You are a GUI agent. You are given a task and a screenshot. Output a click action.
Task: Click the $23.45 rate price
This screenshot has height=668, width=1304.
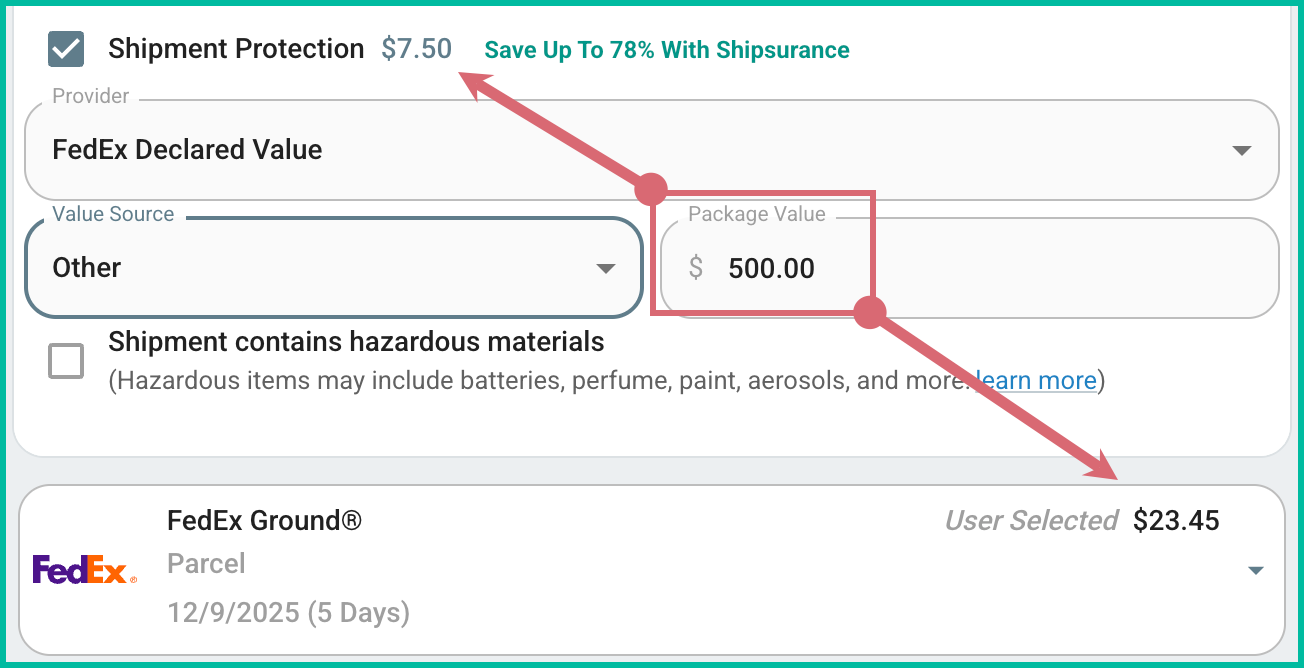(1177, 520)
